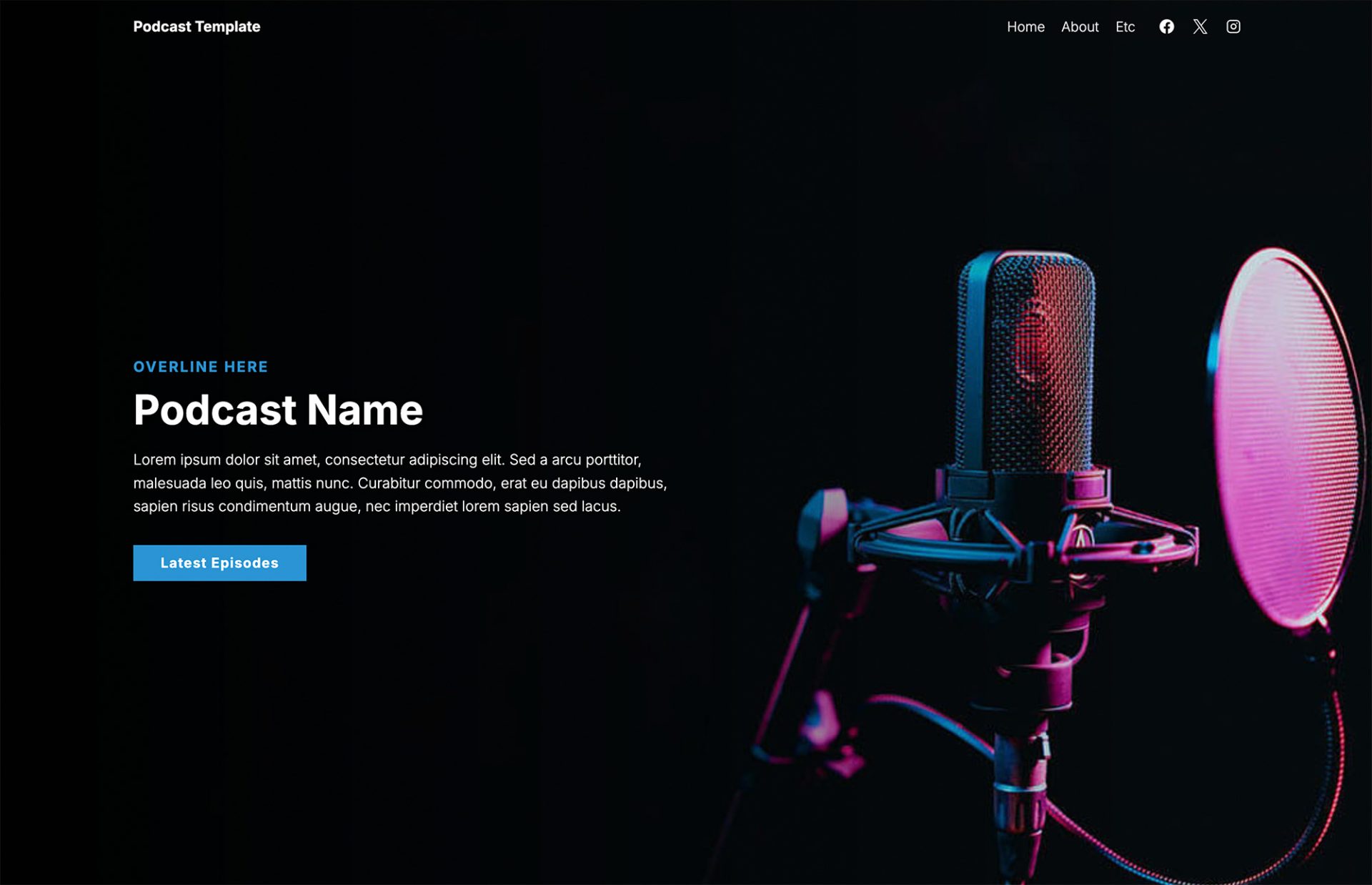Click the word 'Podcast' in the heading

point(214,410)
